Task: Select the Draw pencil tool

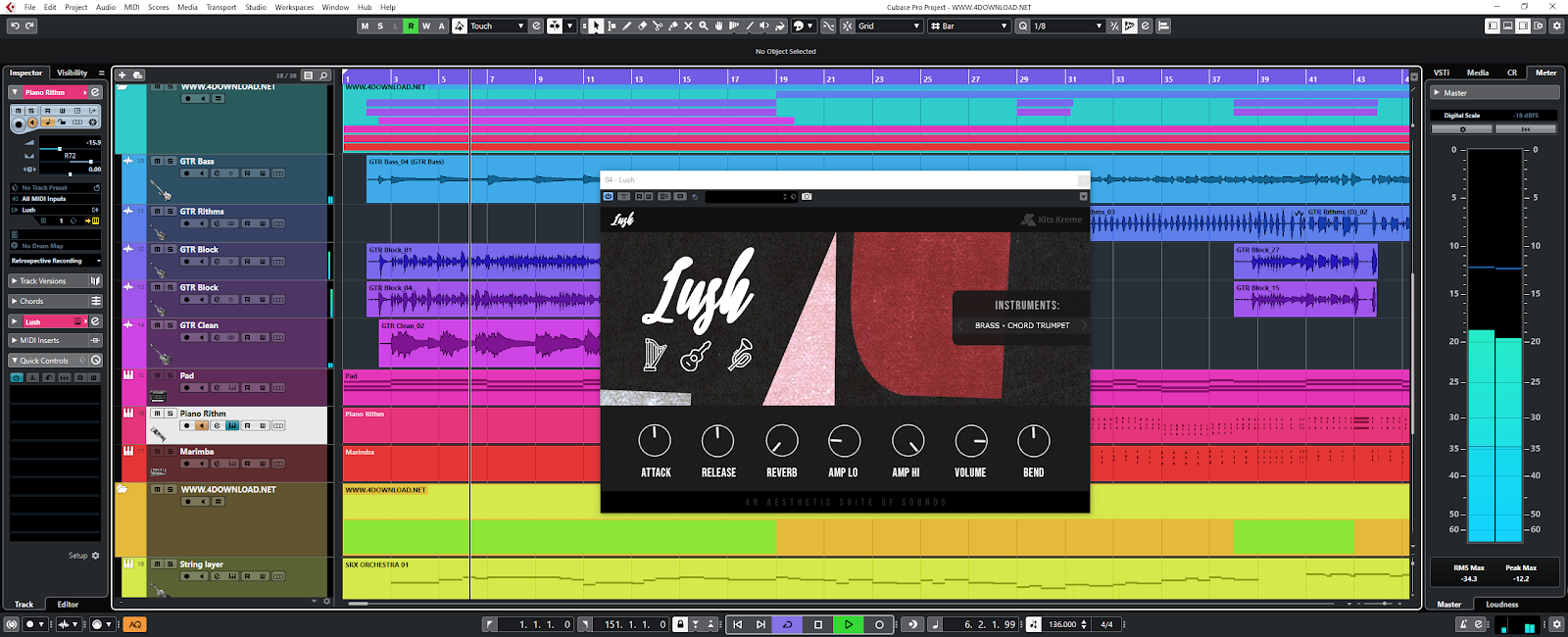Action: click(x=627, y=26)
